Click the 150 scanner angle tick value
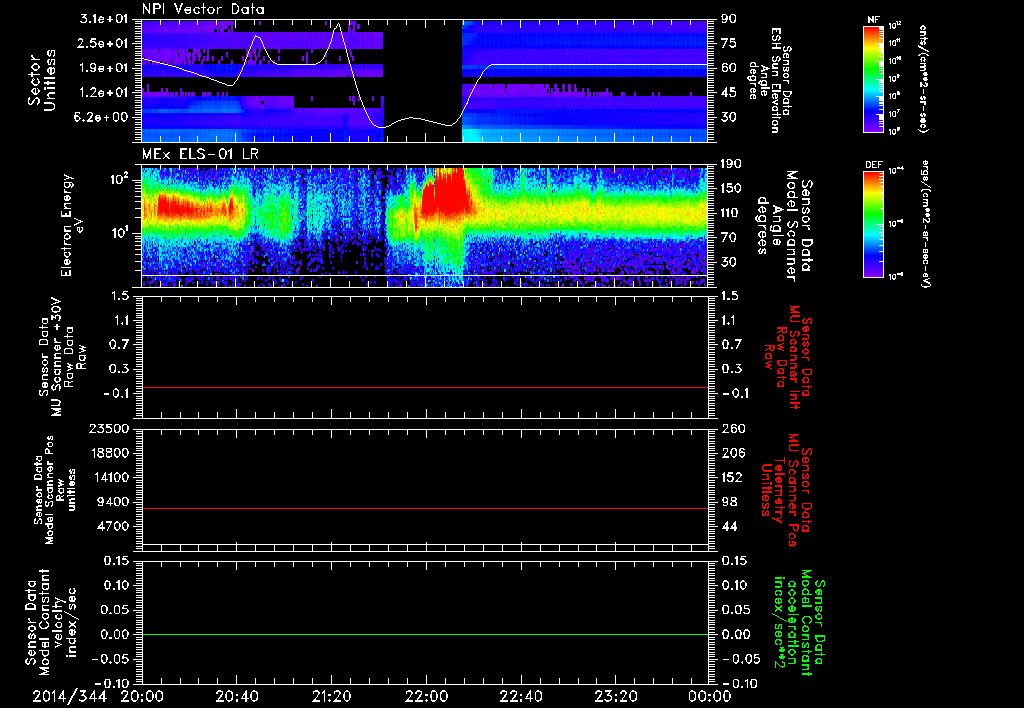The width and height of the screenshot is (1024, 708). coord(732,189)
